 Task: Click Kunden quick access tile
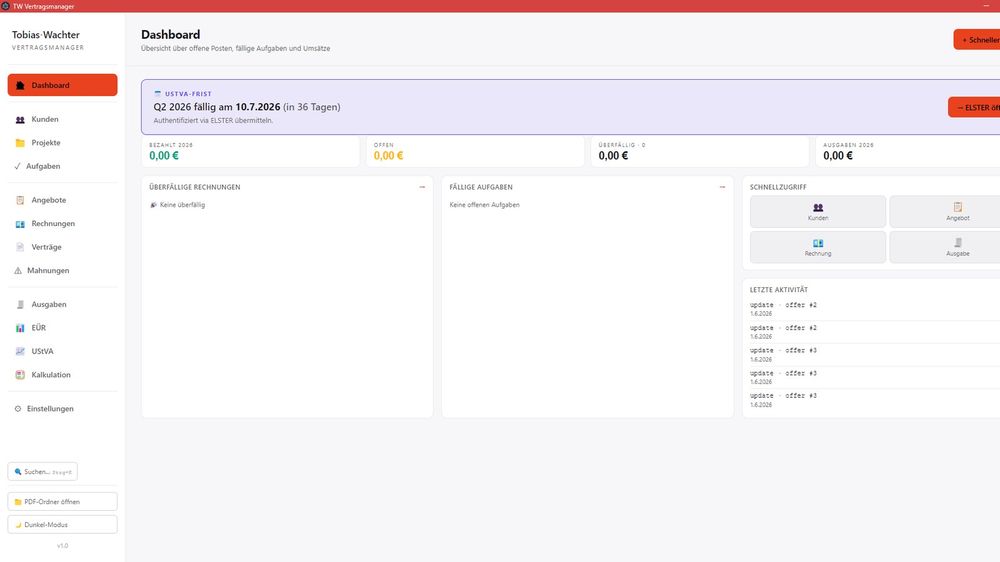(x=818, y=212)
